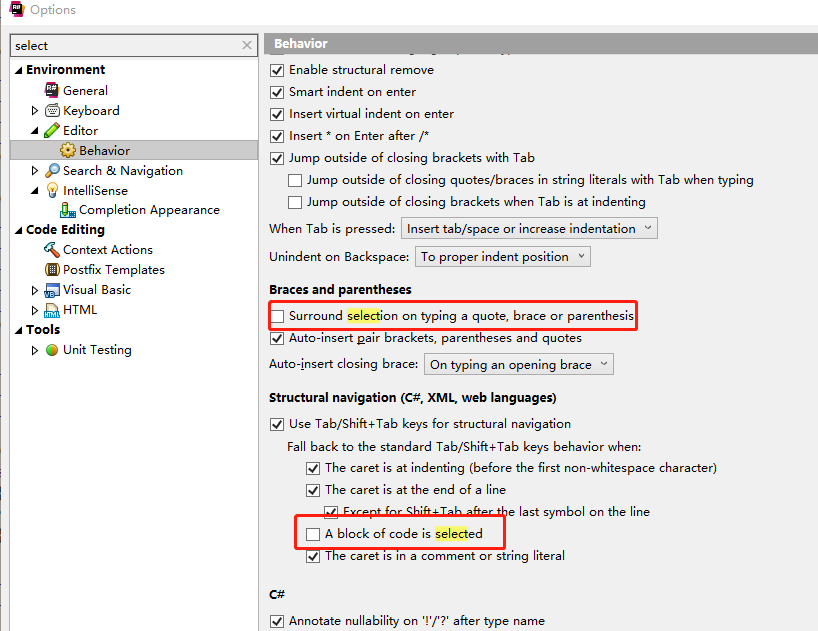818x631 pixels.
Task: Check 'A block of code is selected'
Action: click(314, 534)
